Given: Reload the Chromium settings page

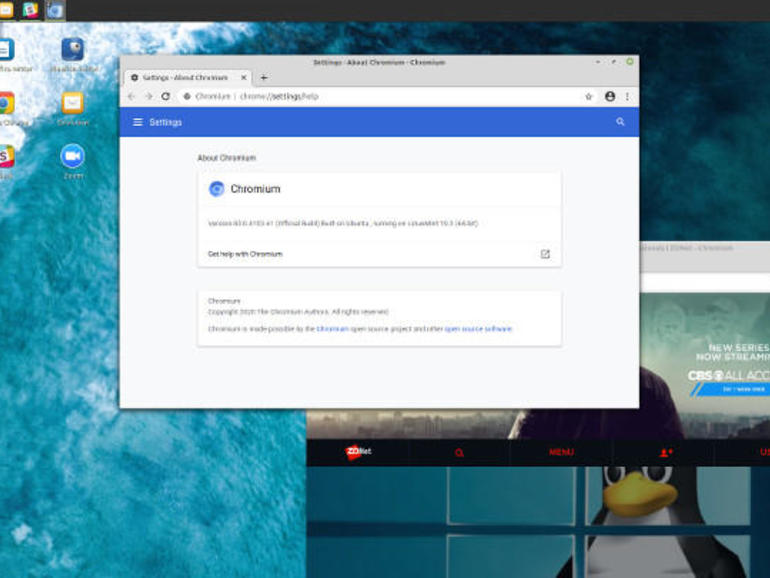Looking at the screenshot, I should click(165, 96).
